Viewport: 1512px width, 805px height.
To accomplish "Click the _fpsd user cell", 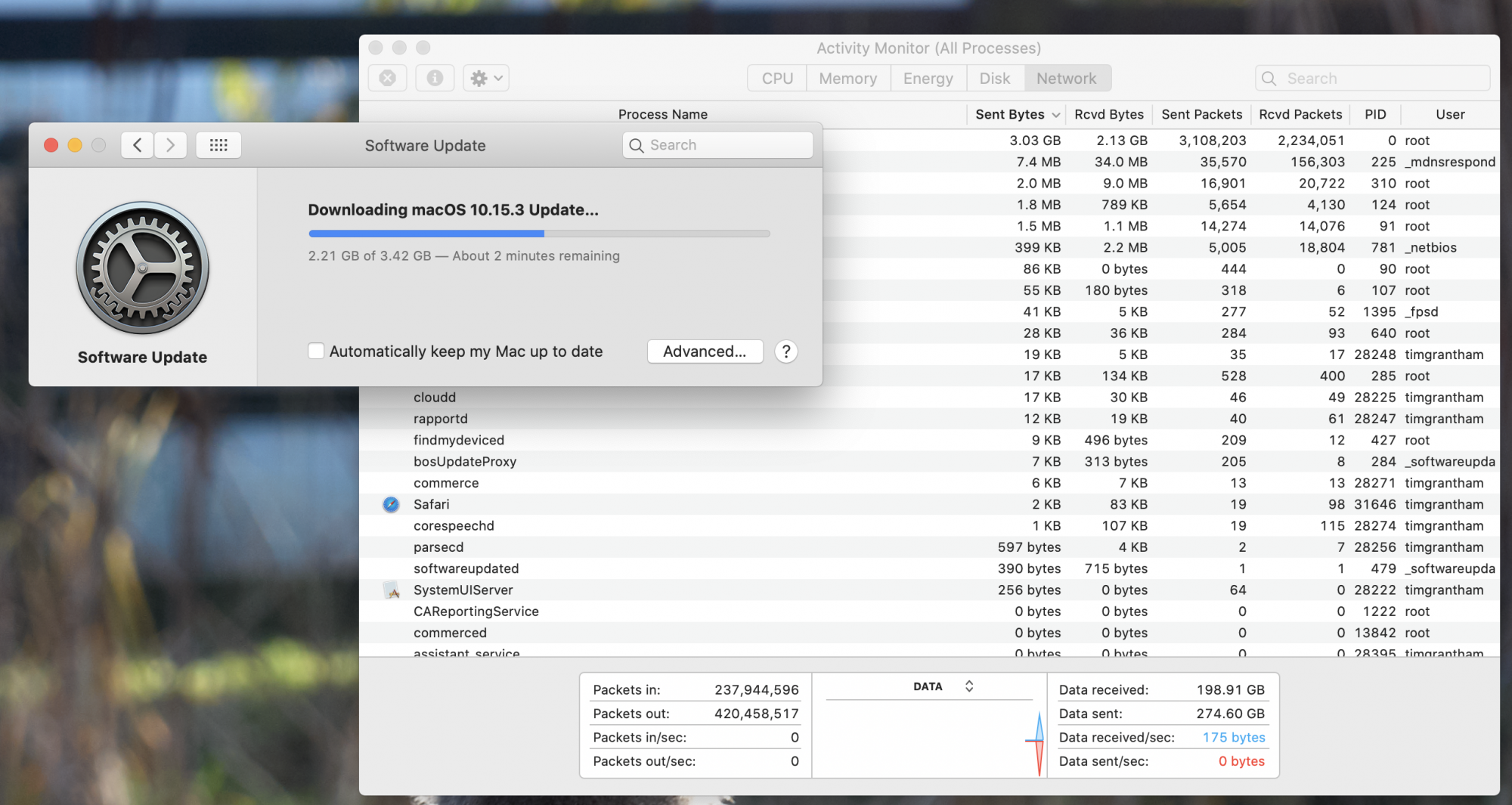I will pyautogui.click(x=1421, y=312).
